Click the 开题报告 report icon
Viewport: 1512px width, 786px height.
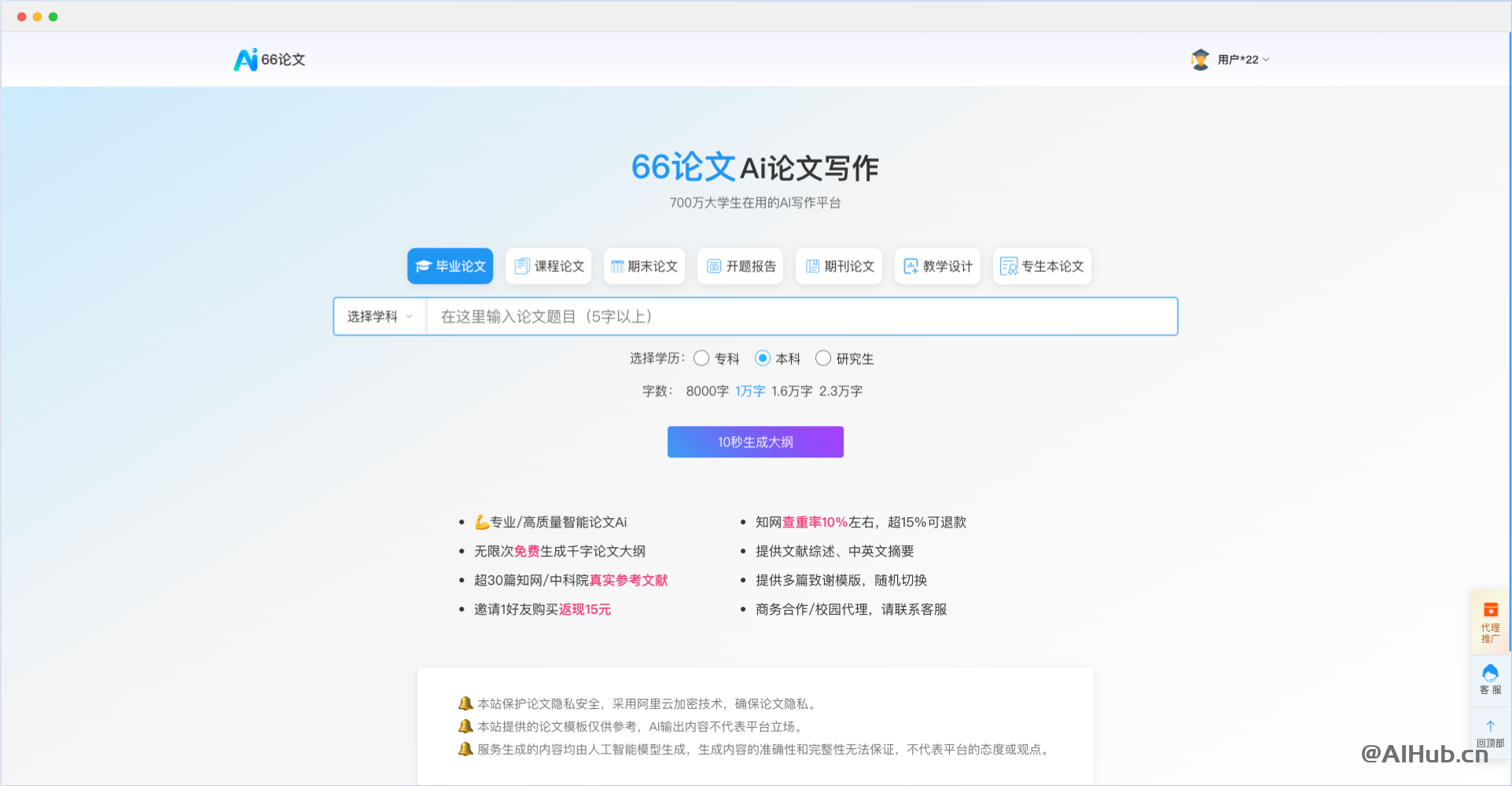[715, 266]
